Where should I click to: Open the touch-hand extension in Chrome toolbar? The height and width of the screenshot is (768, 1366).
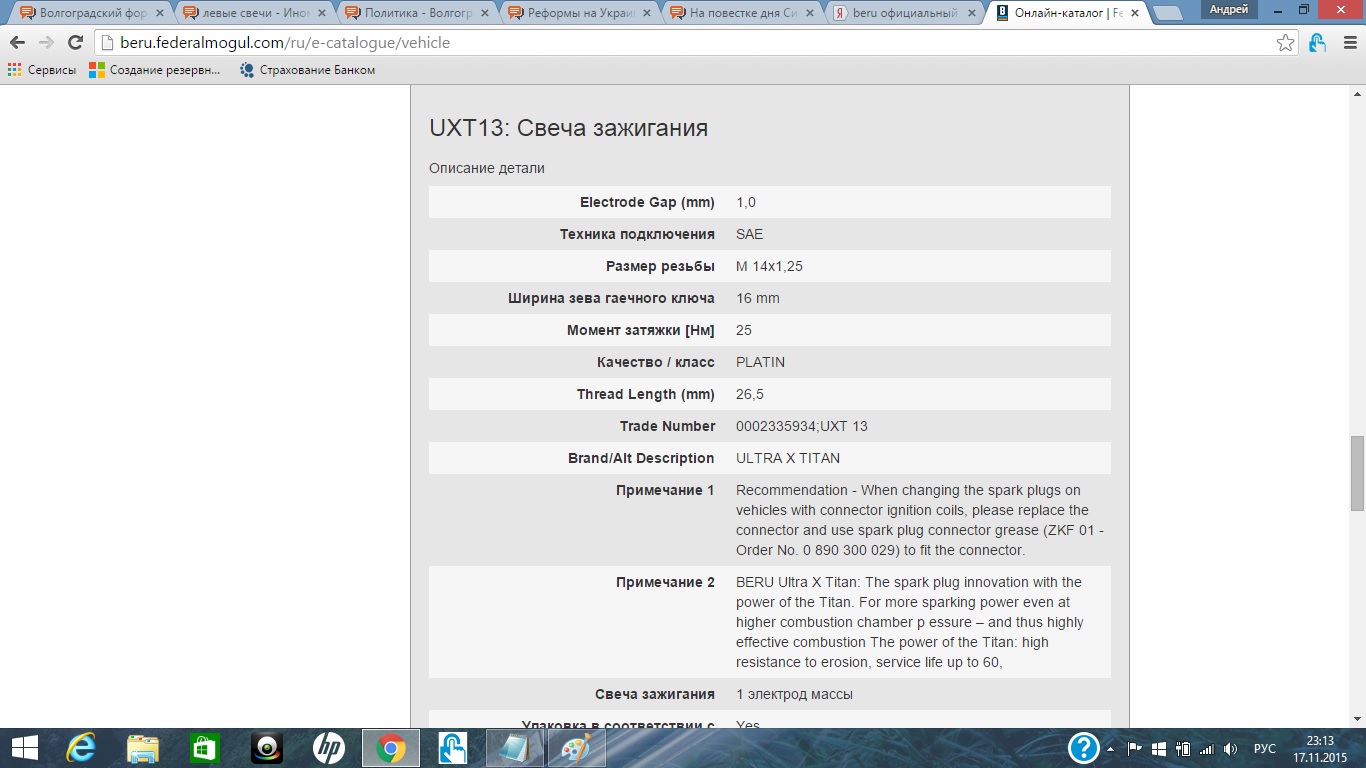pyautogui.click(x=1318, y=43)
